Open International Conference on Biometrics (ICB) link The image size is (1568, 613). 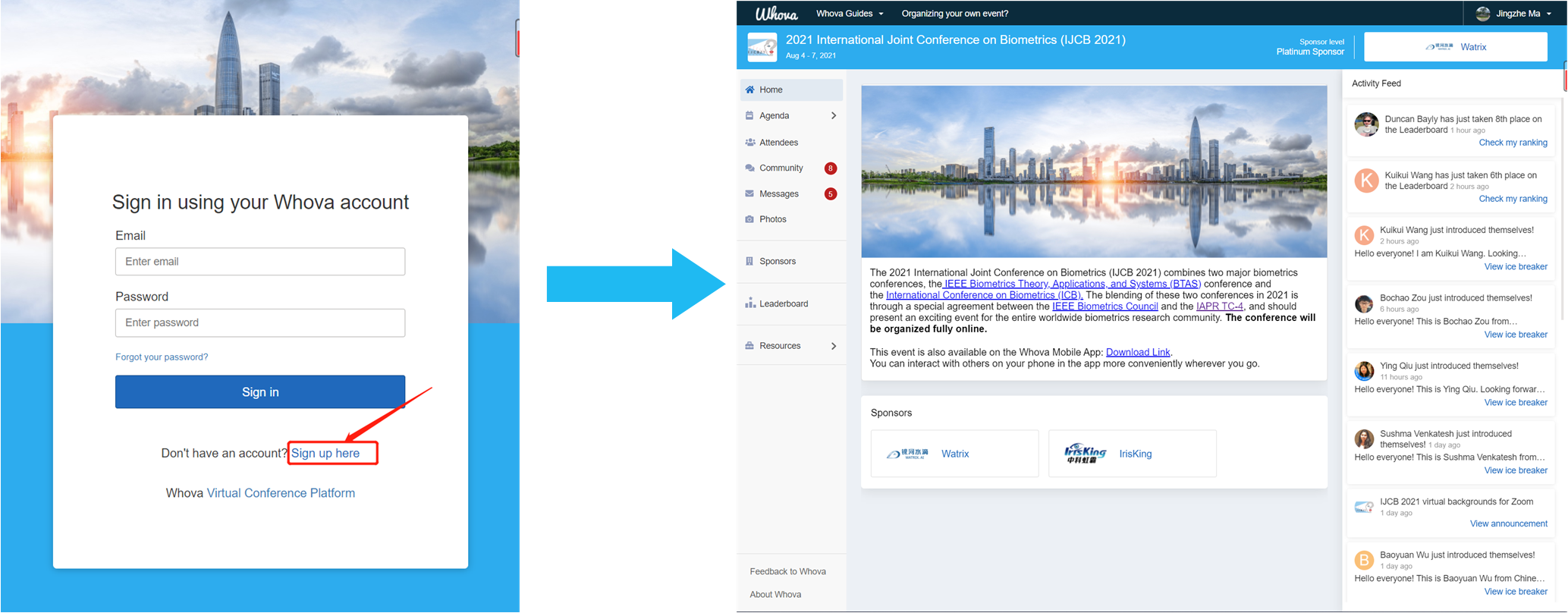984,295
